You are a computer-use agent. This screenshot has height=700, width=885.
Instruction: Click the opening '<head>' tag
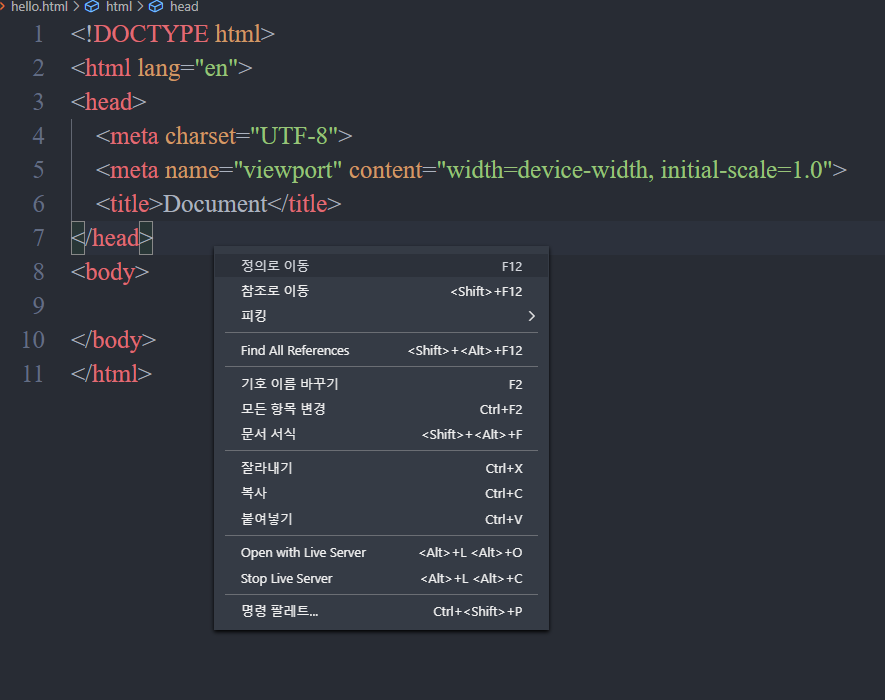pyautogui.click(x=108, y=102)
